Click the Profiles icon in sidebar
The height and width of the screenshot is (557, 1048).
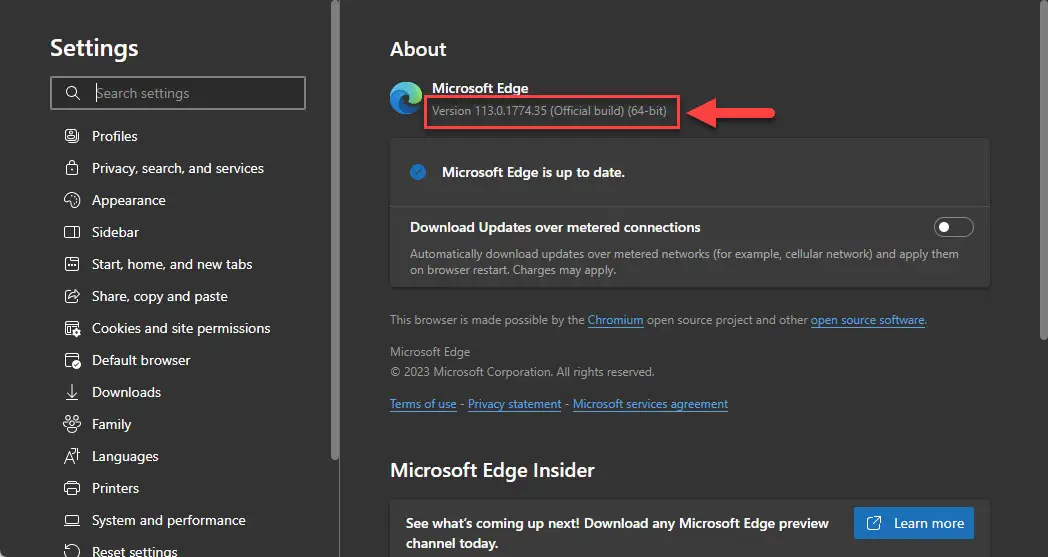pos(72,136)
